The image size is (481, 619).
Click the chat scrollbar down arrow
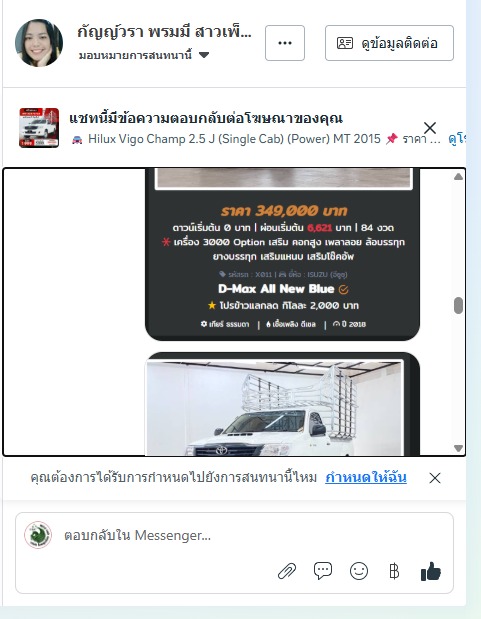pyautogui.click(x=458, y=448)
